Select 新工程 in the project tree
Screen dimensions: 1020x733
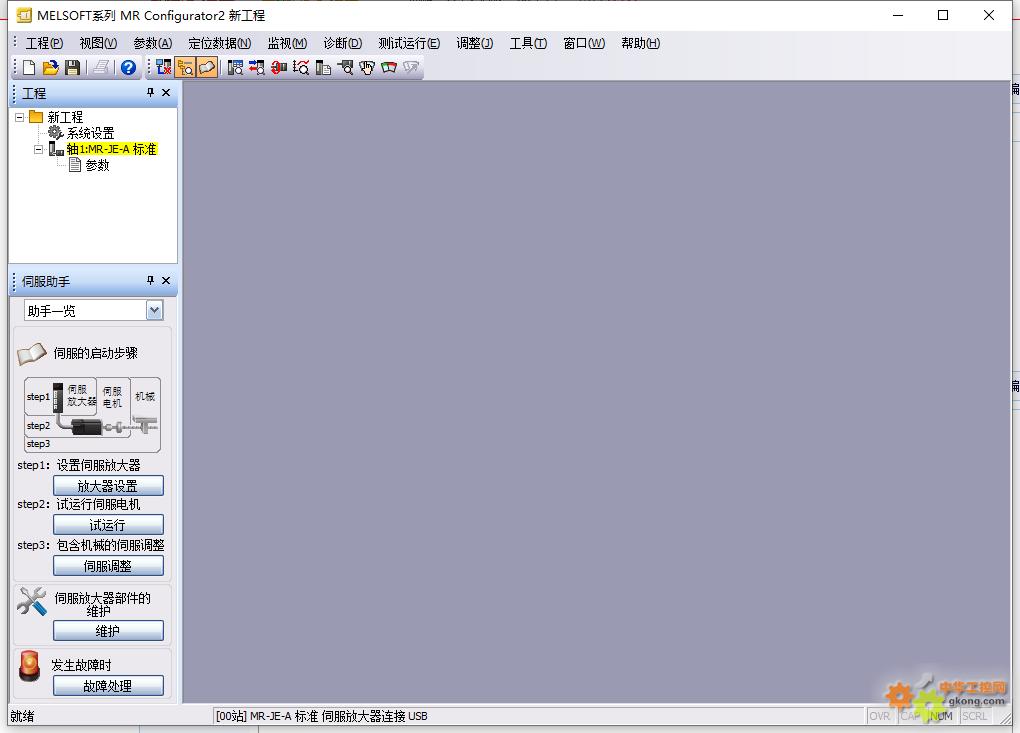pyautogui.click(x=65, y=117)
